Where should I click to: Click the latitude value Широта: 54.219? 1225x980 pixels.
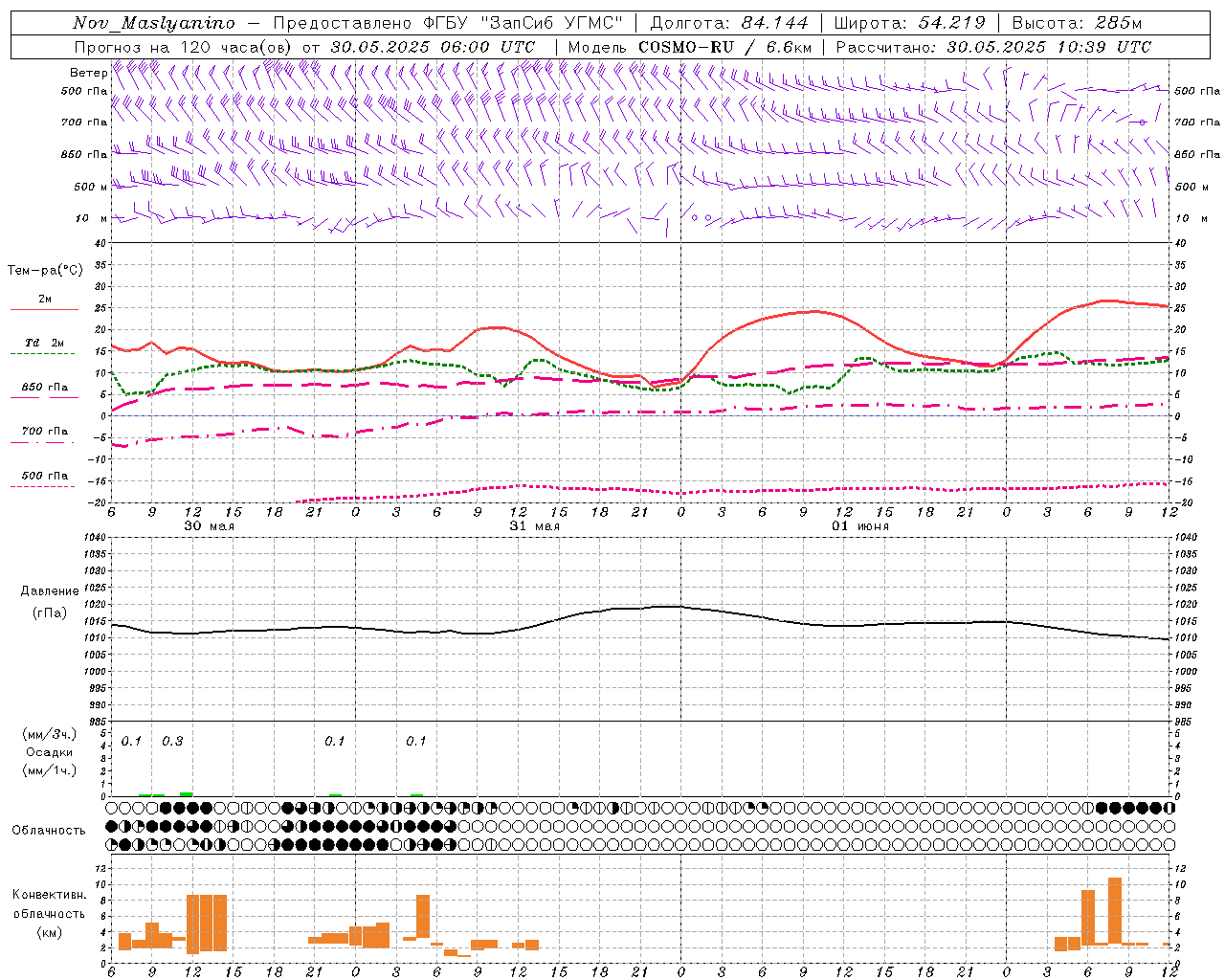tap(910, 23)
